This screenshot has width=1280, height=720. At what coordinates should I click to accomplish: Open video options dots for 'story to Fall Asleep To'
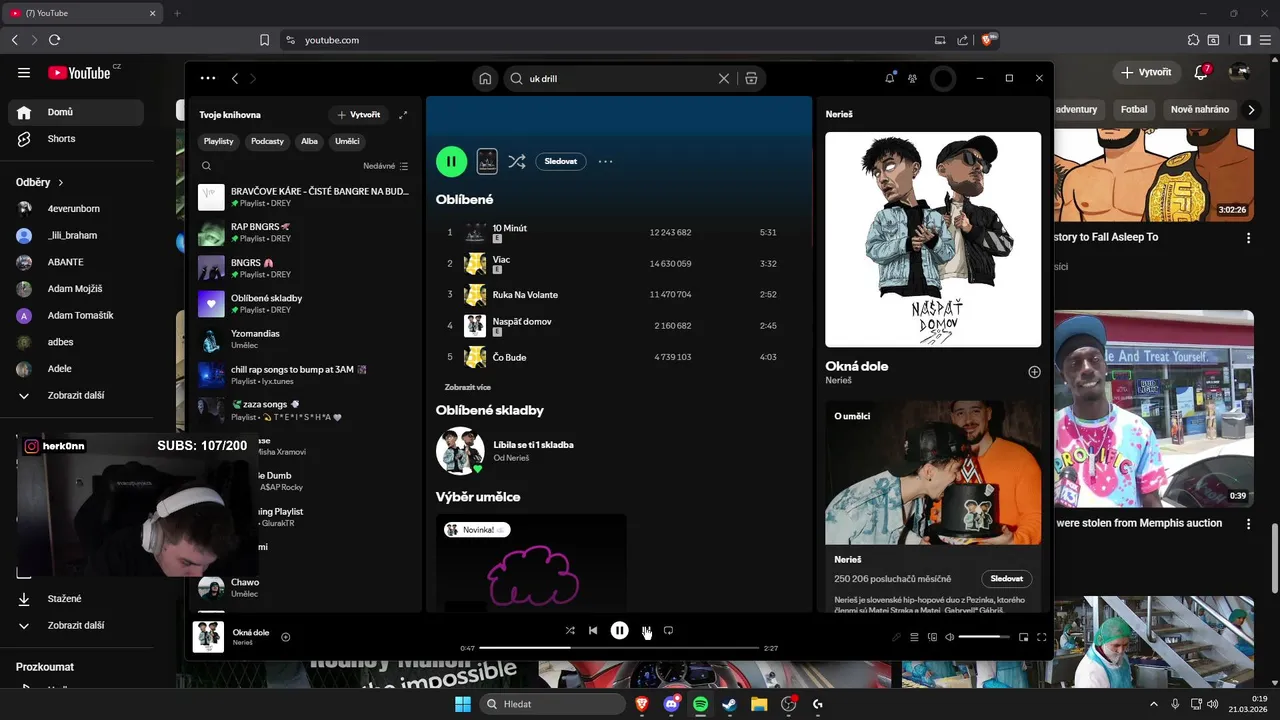(x=1248, y=238)
